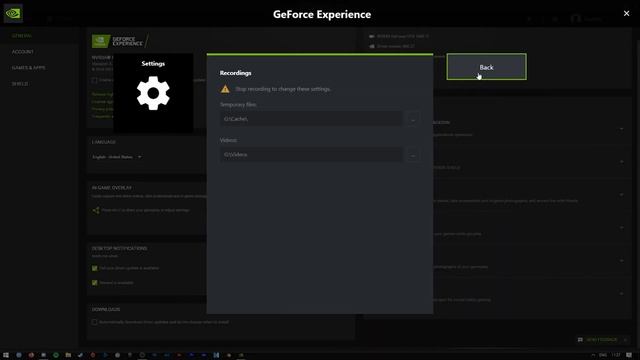Browse for the Temporary files folder
Screen dimensions: 640x360
coord(413,119)
